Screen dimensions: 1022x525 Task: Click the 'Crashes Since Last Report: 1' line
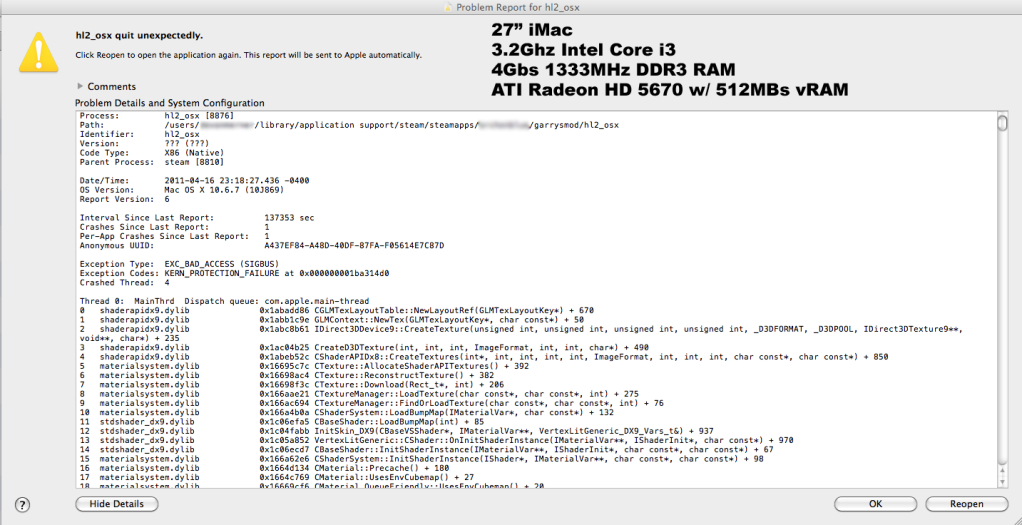coord(175,226)
